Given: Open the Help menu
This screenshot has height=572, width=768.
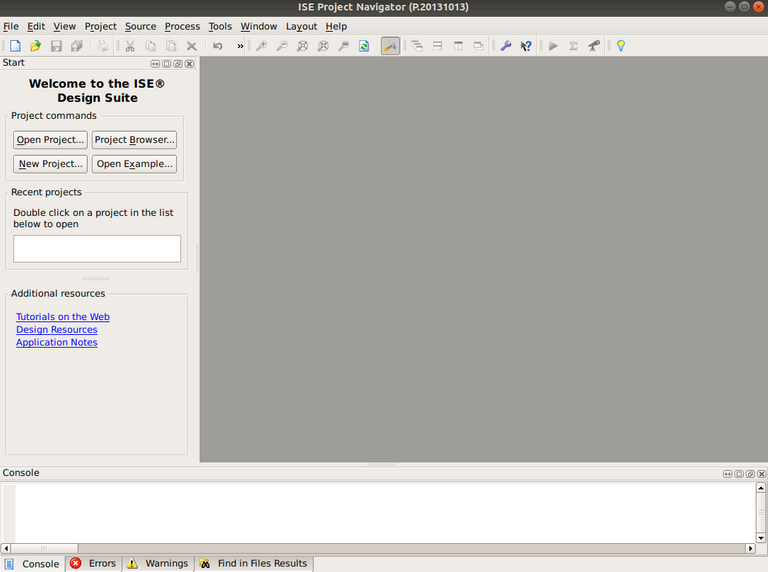Looking at the screenshot, I should [x=336, y=26].
